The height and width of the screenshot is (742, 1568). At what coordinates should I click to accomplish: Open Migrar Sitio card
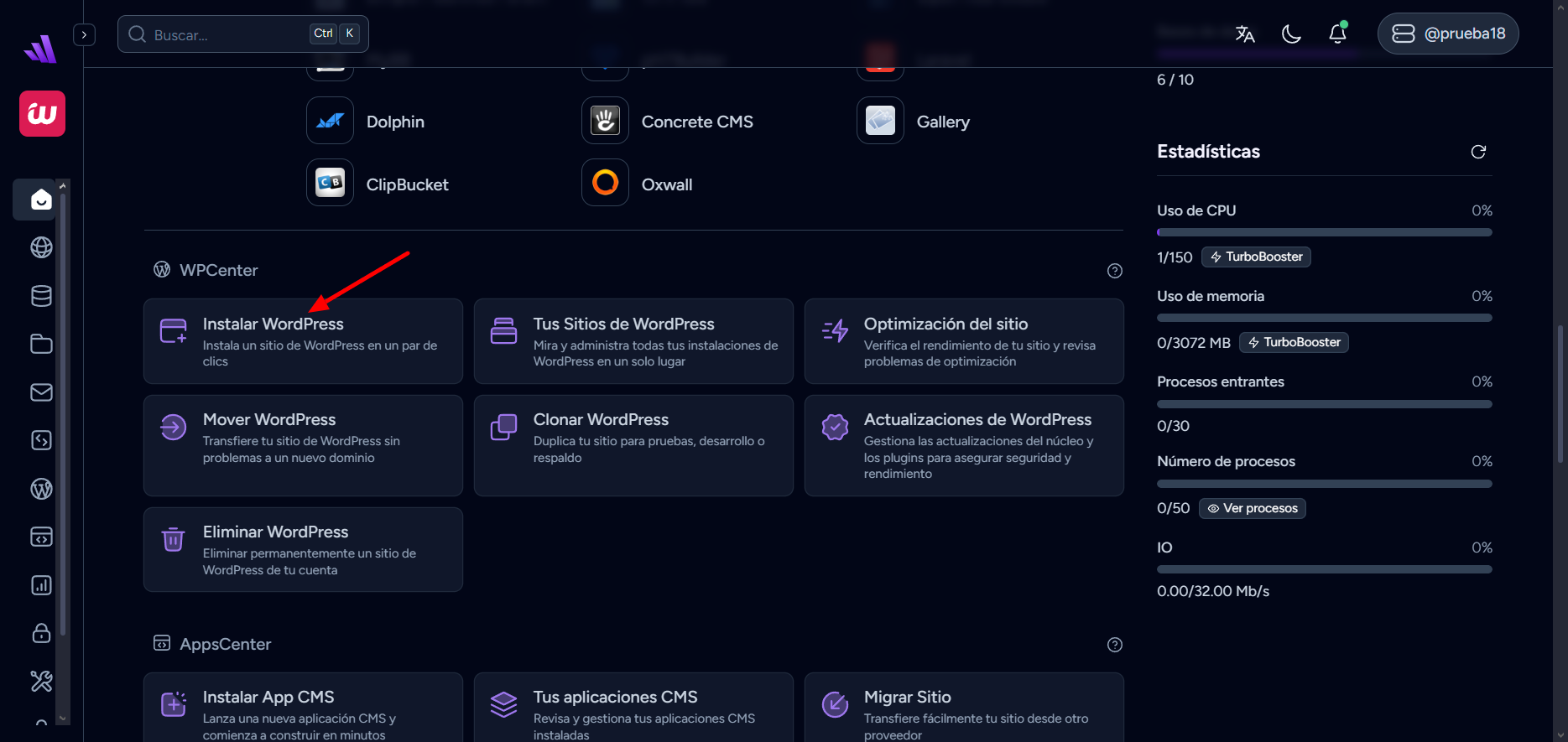pyautogui.click(x=964, y=708)
